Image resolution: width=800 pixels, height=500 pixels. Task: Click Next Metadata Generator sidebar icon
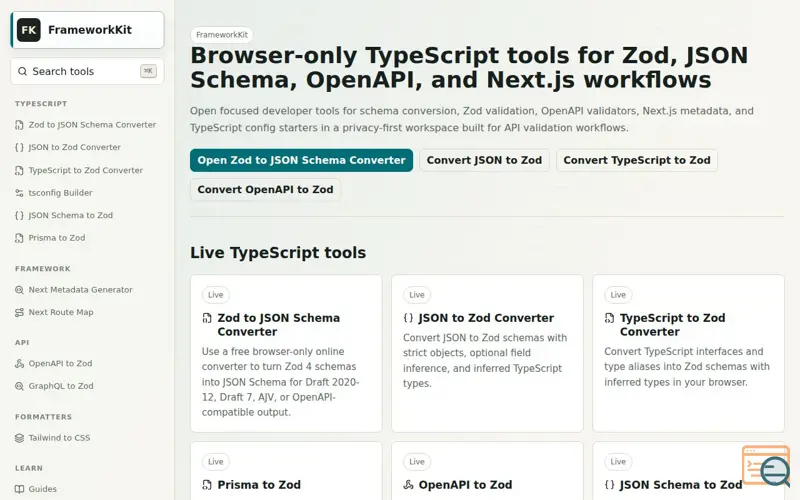(x=19, y=290)
